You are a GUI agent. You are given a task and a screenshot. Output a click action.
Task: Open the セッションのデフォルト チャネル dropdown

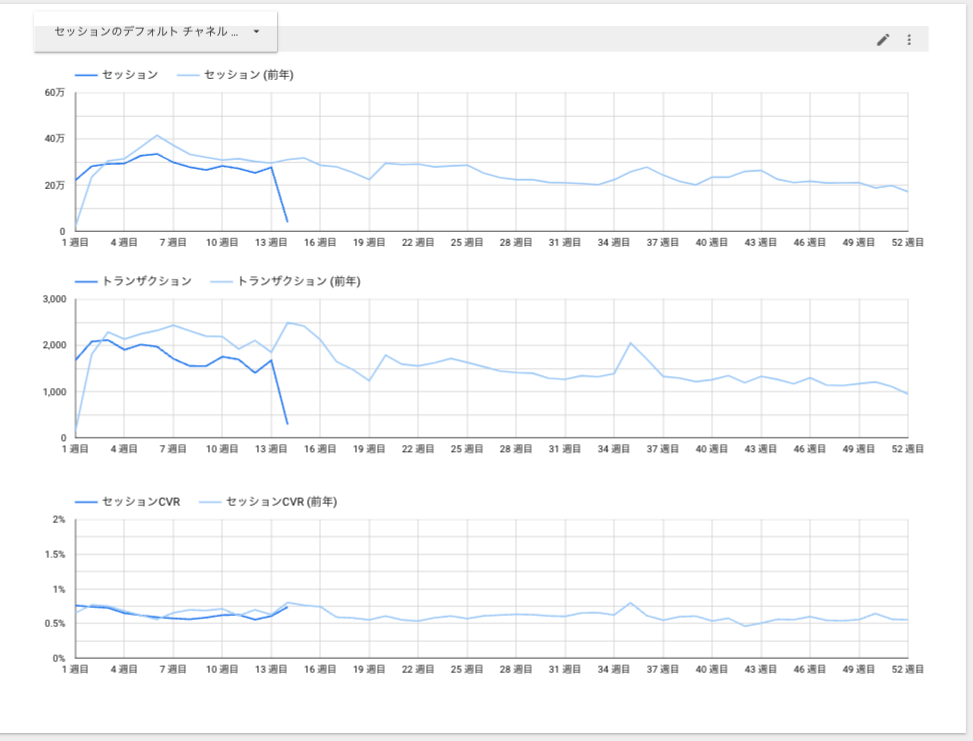click(x=155, y=32)
